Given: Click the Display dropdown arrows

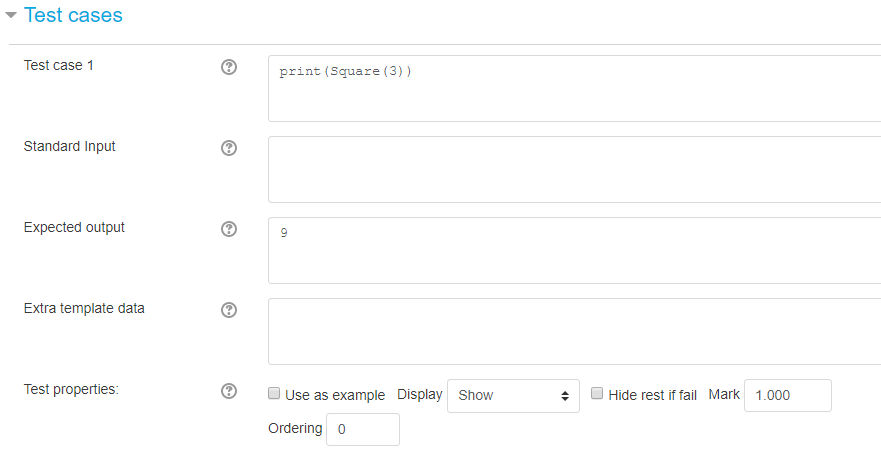Looking at the screenshot, I should 565,396.
